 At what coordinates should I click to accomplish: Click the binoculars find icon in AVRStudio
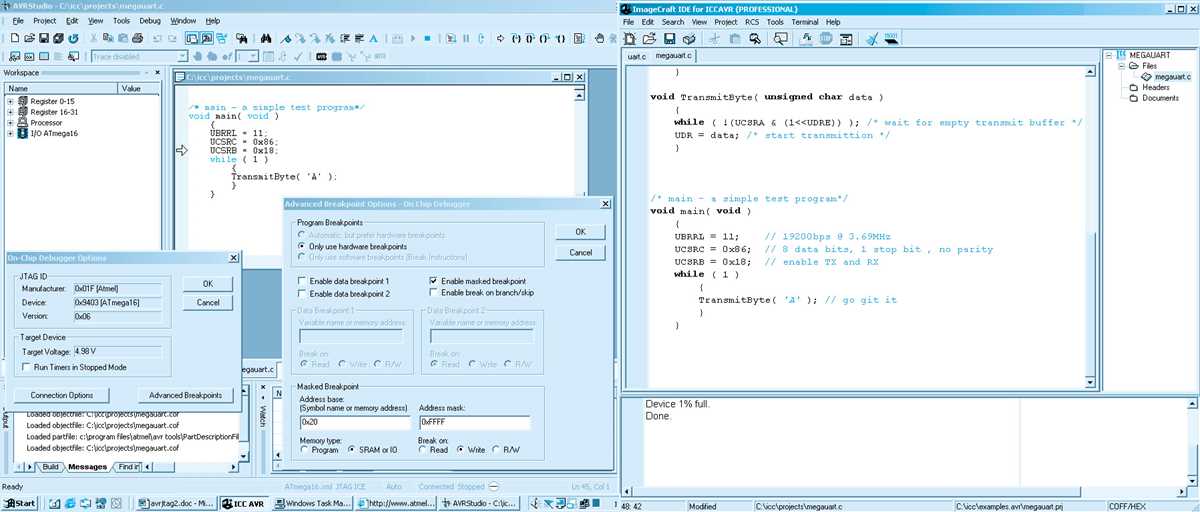[x=266, y=38]
